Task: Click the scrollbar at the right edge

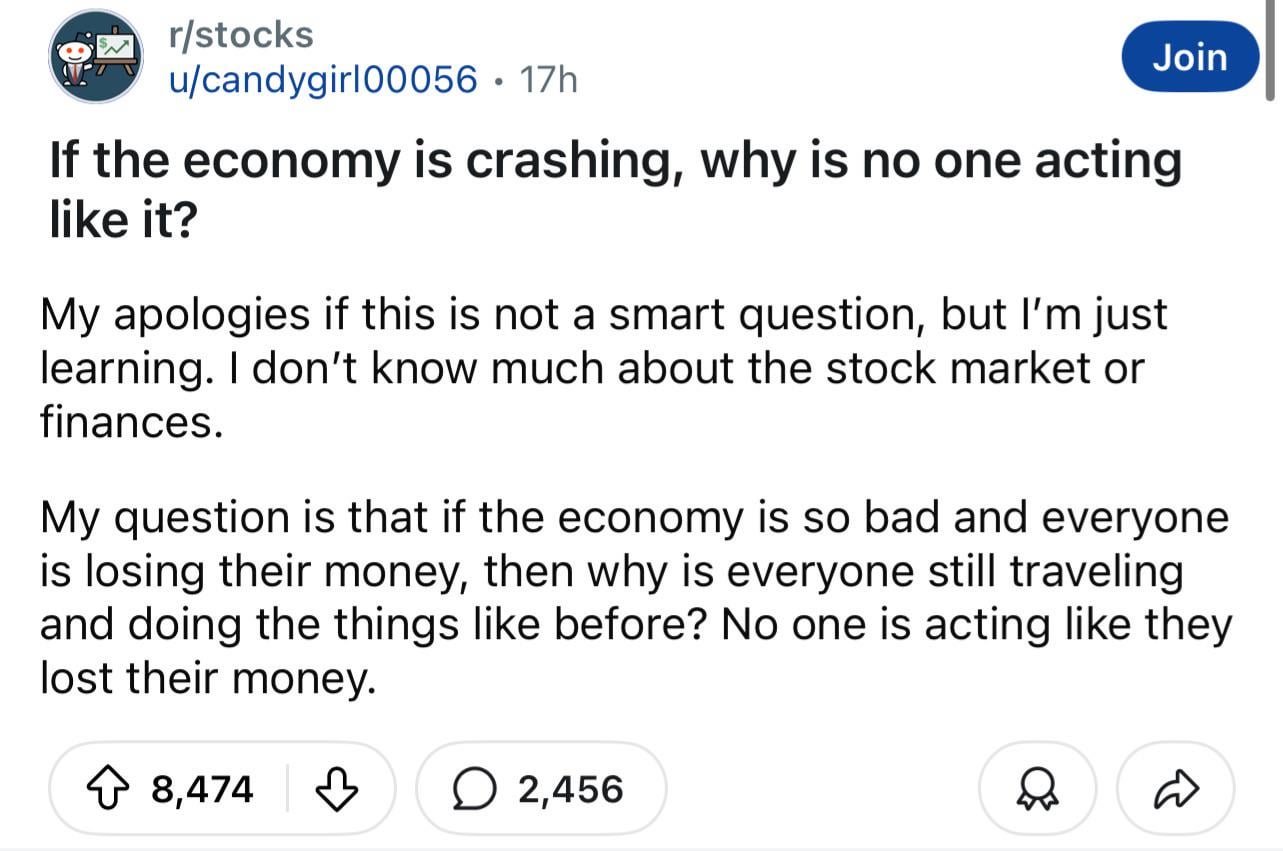Action: [1270, 60]
